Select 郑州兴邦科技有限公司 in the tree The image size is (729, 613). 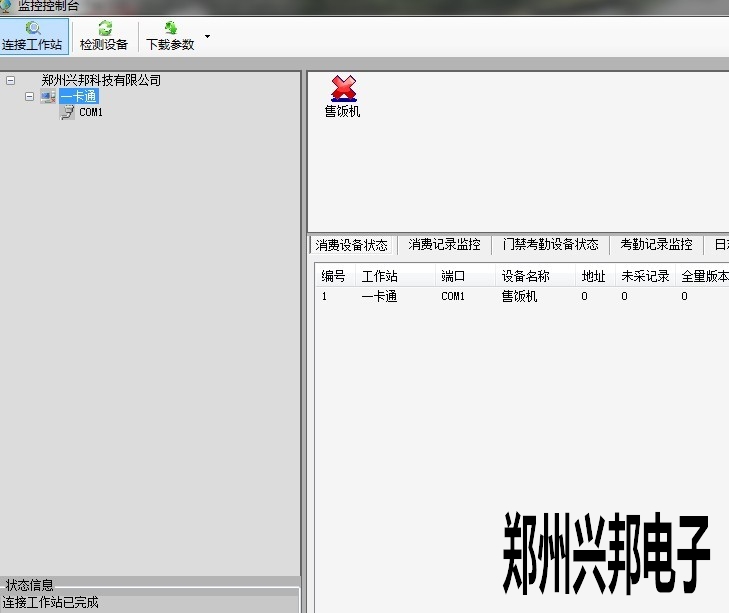[101, 80]
